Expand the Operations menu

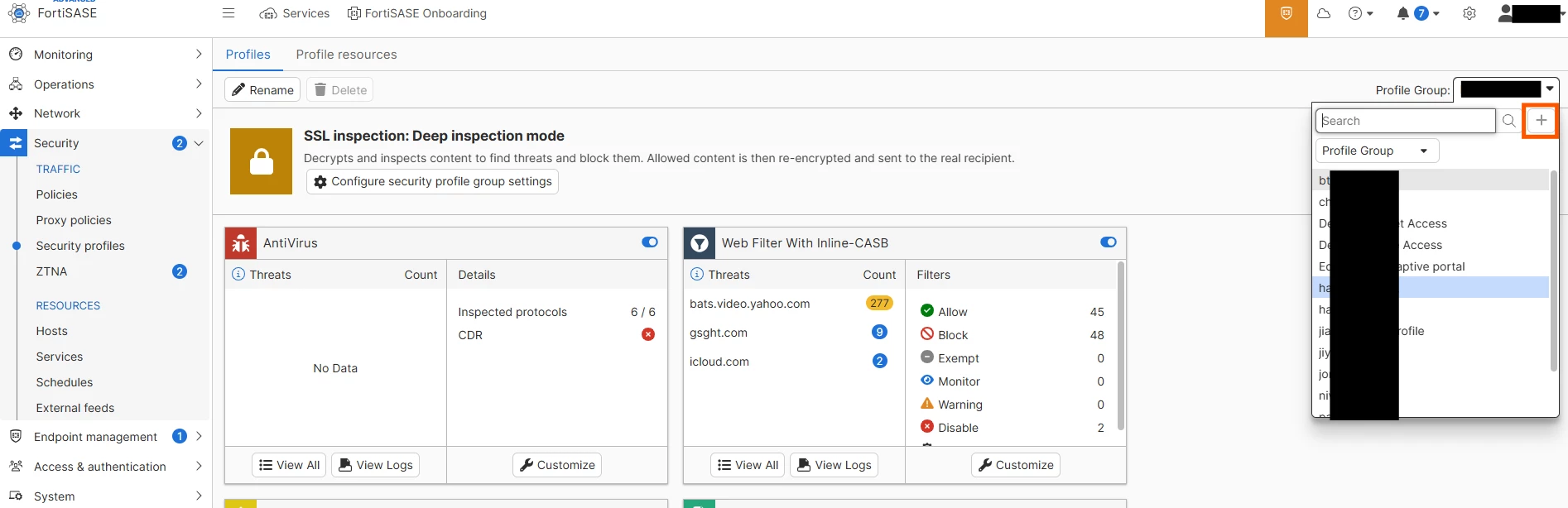point(105,84)
